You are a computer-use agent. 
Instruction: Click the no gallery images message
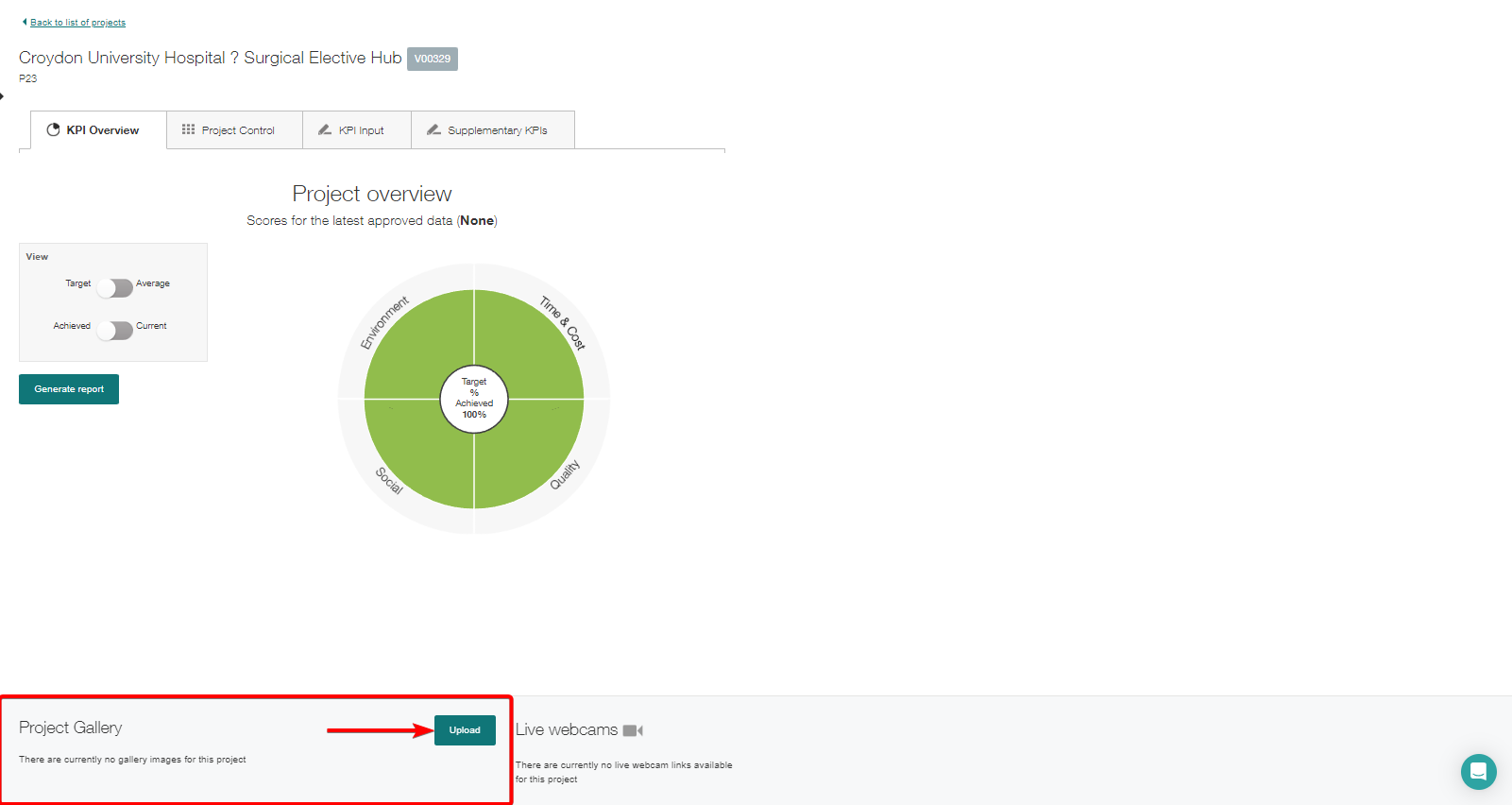(x=132, y=760)
